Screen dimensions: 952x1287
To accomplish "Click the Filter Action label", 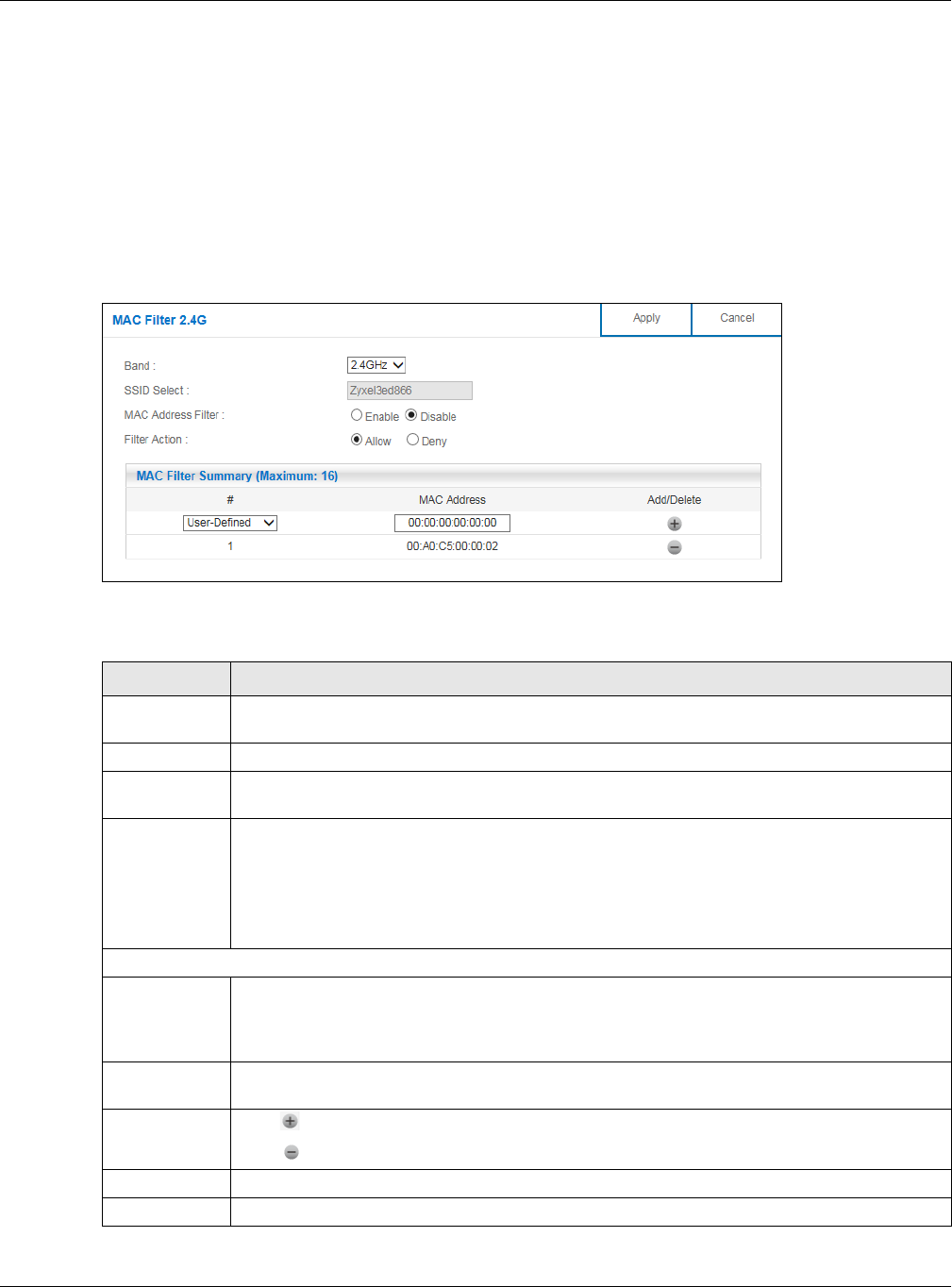I will [156, 440].
